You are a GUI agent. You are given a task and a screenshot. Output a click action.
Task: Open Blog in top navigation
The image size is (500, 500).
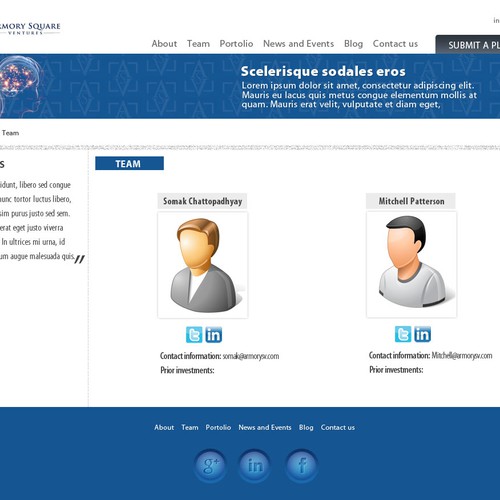coord(353,44)
